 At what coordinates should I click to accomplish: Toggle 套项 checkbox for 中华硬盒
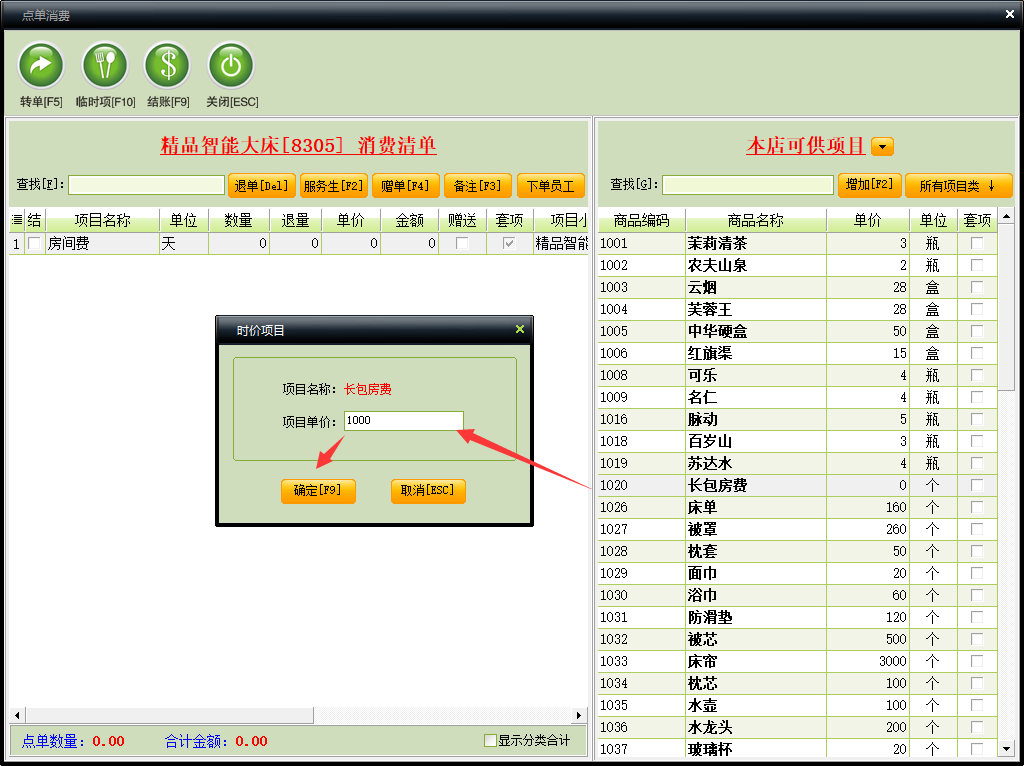977,331
